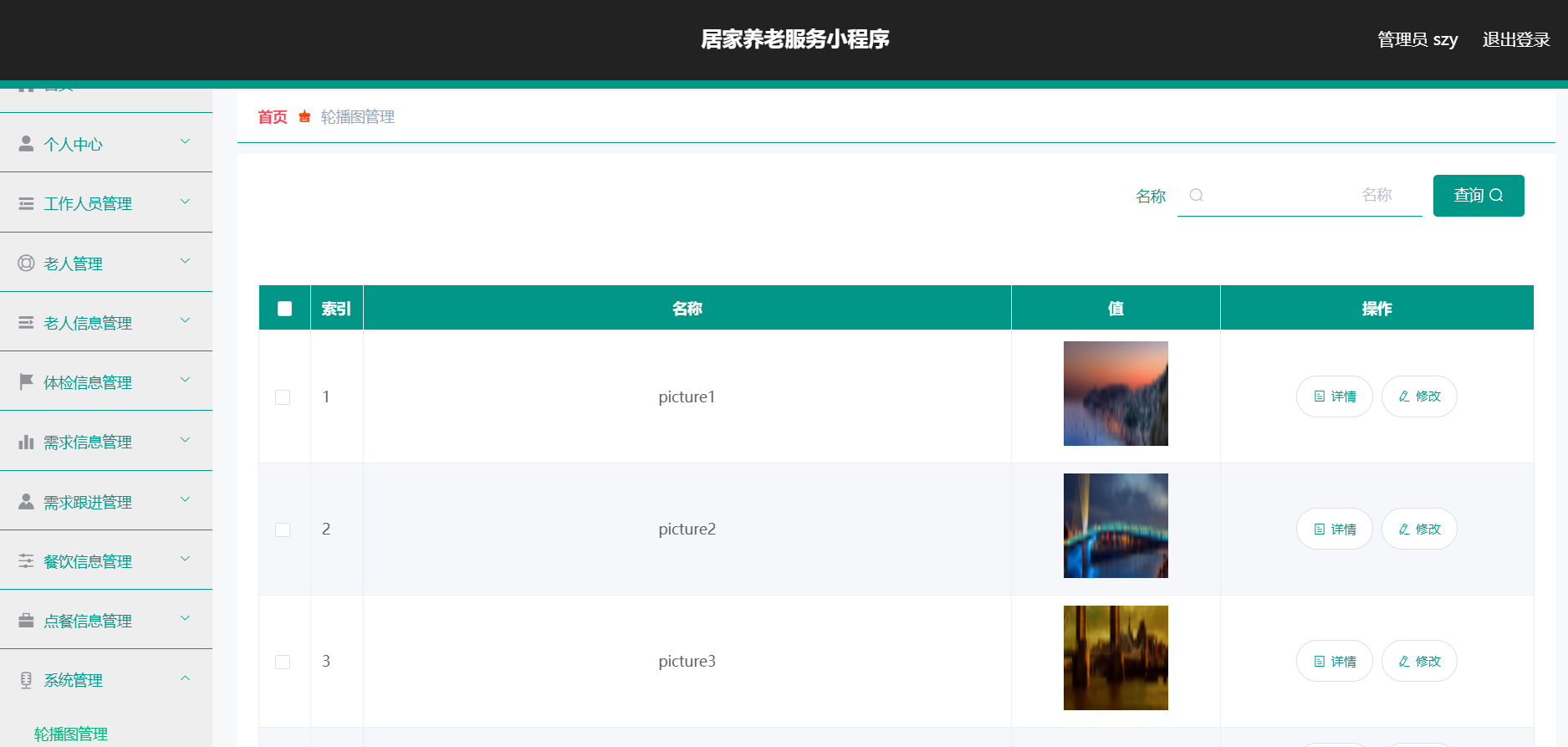Click the bar chart icon beside 需求信息管理

26,443
